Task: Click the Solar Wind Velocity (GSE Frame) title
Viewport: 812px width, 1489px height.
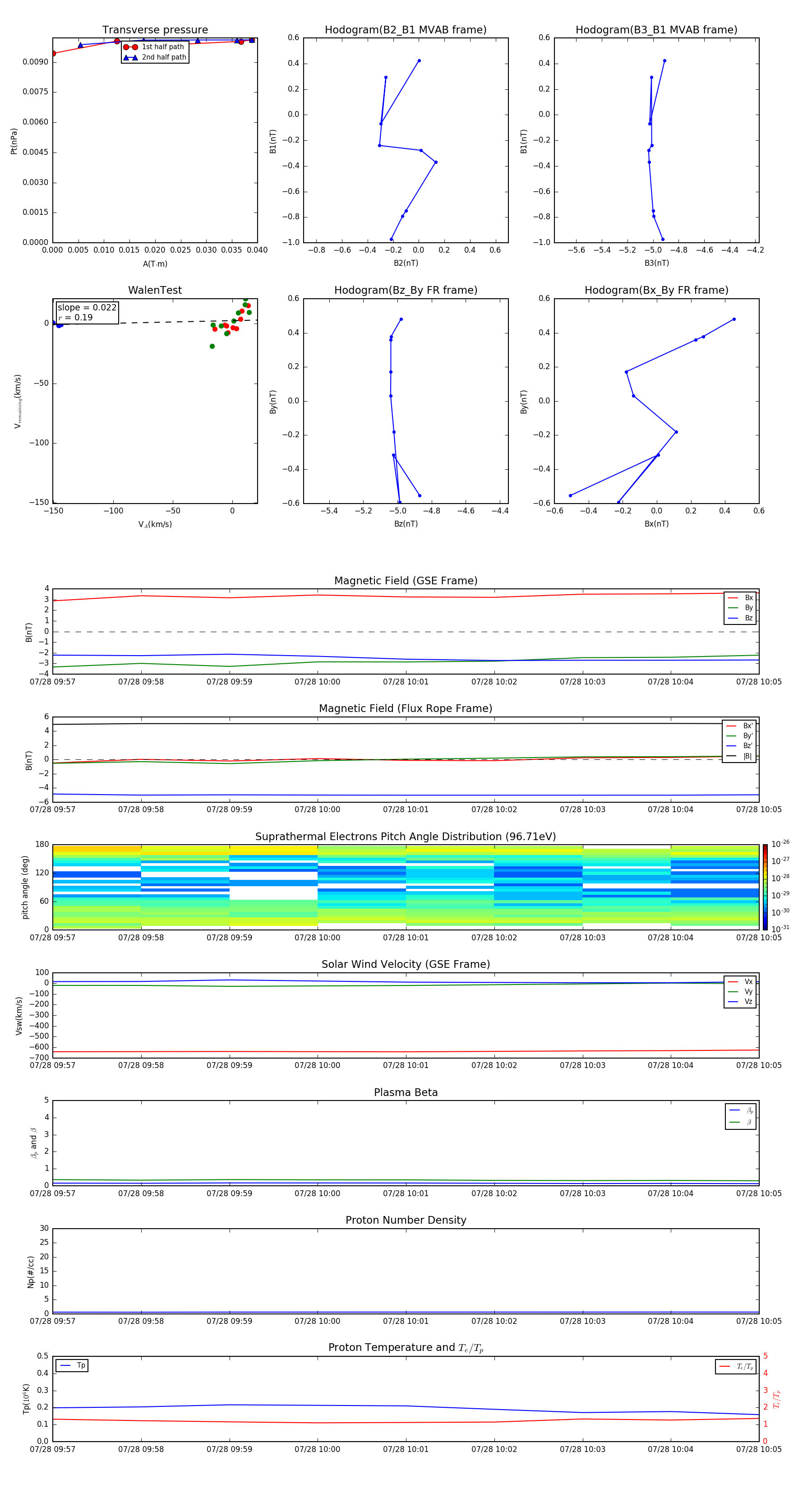Action: 406,965
